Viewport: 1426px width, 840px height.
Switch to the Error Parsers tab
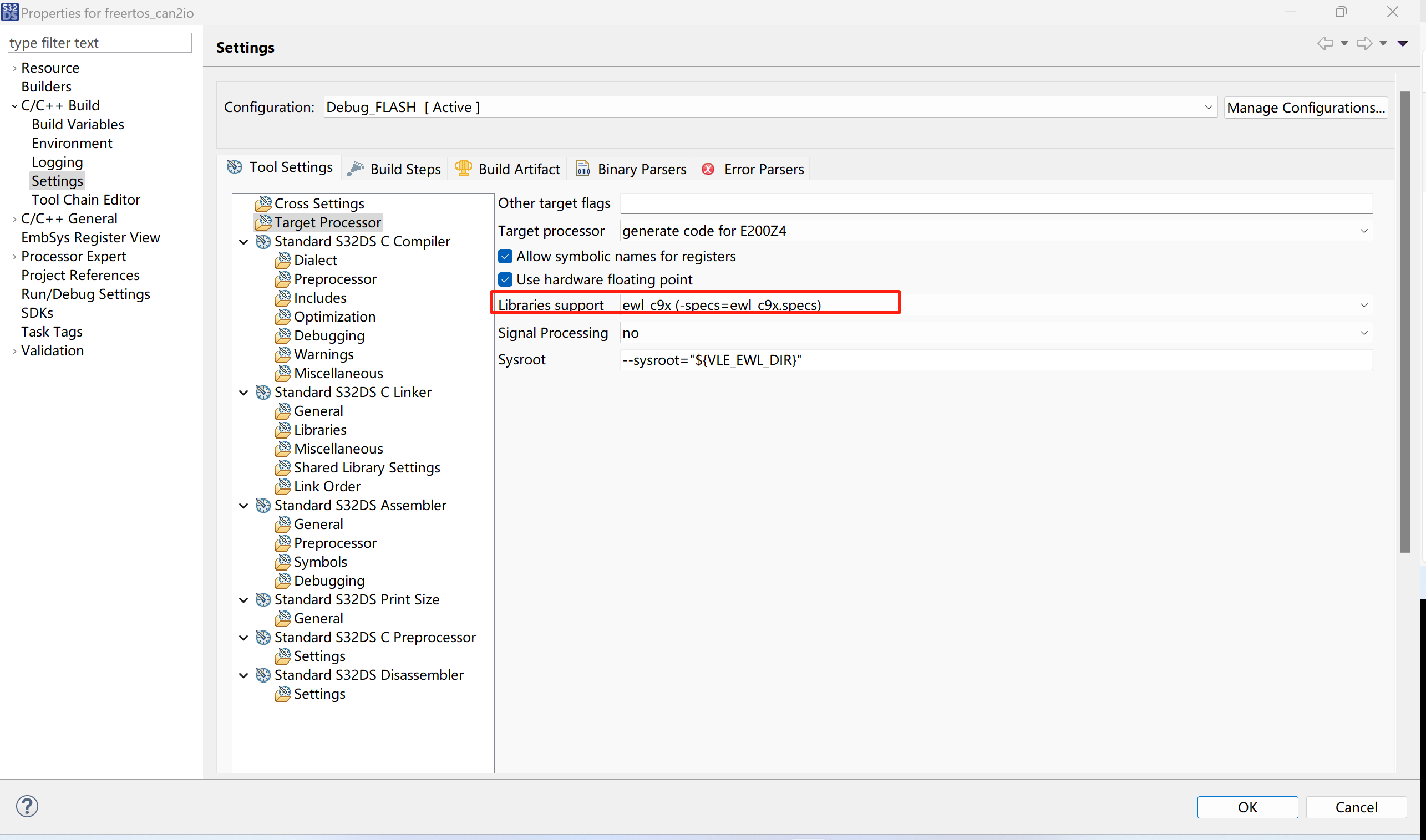pos(753,169)
